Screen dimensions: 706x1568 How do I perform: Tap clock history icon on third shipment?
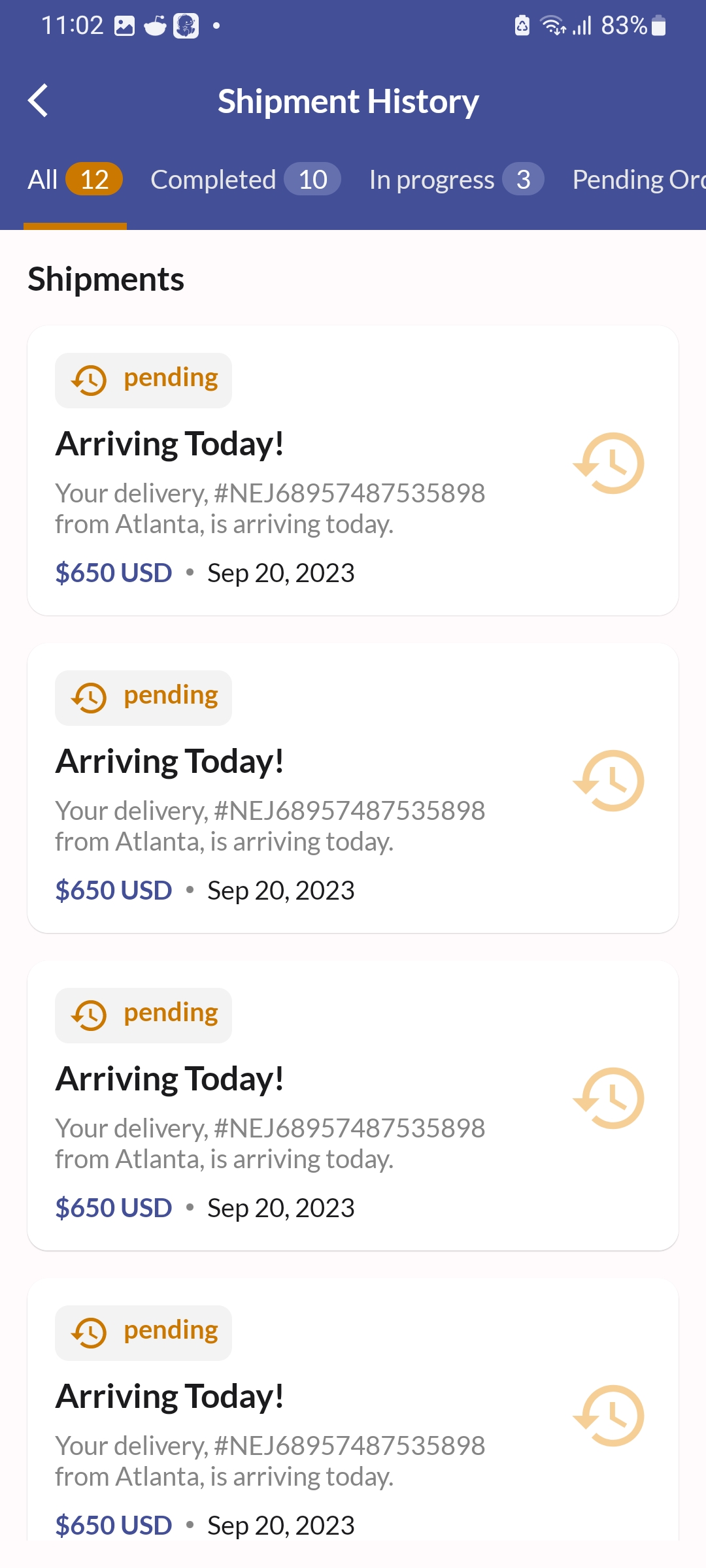click(x=609, y=1098)
